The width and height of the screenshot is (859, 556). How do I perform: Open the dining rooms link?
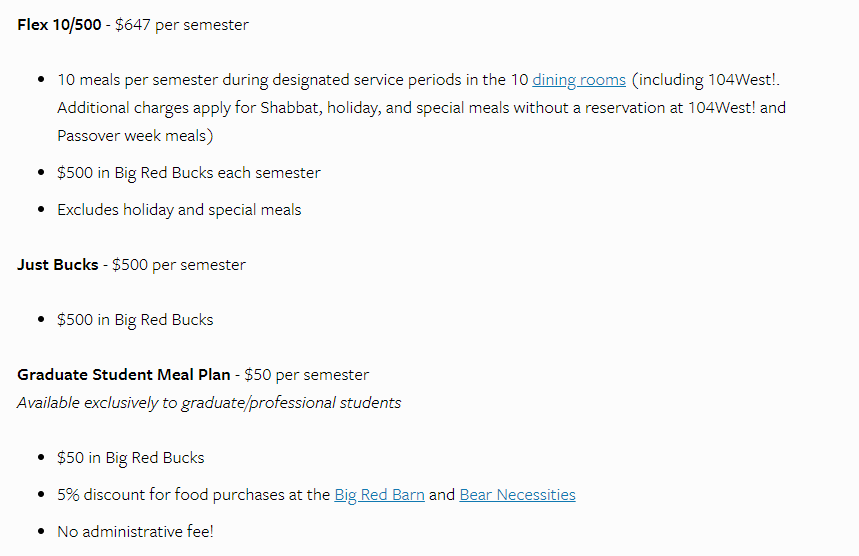(x=579, y=80)
